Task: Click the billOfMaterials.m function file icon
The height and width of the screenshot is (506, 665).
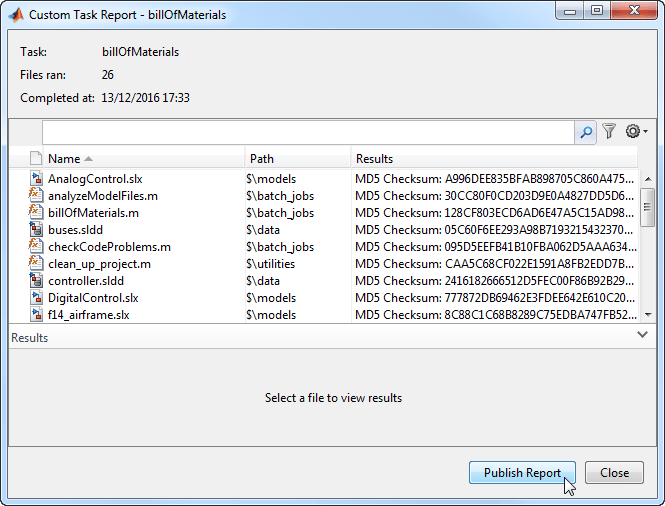Action: pyautogui.click(x=36, y=212)
